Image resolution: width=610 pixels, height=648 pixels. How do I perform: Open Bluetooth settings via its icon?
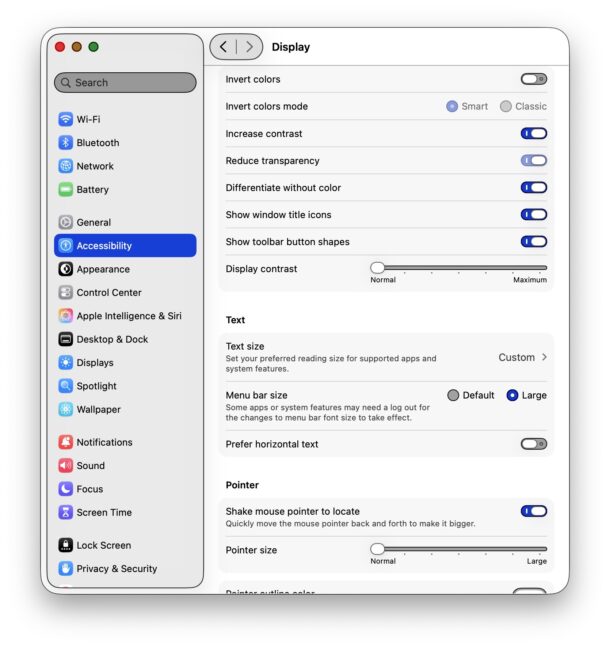point(66,143)
